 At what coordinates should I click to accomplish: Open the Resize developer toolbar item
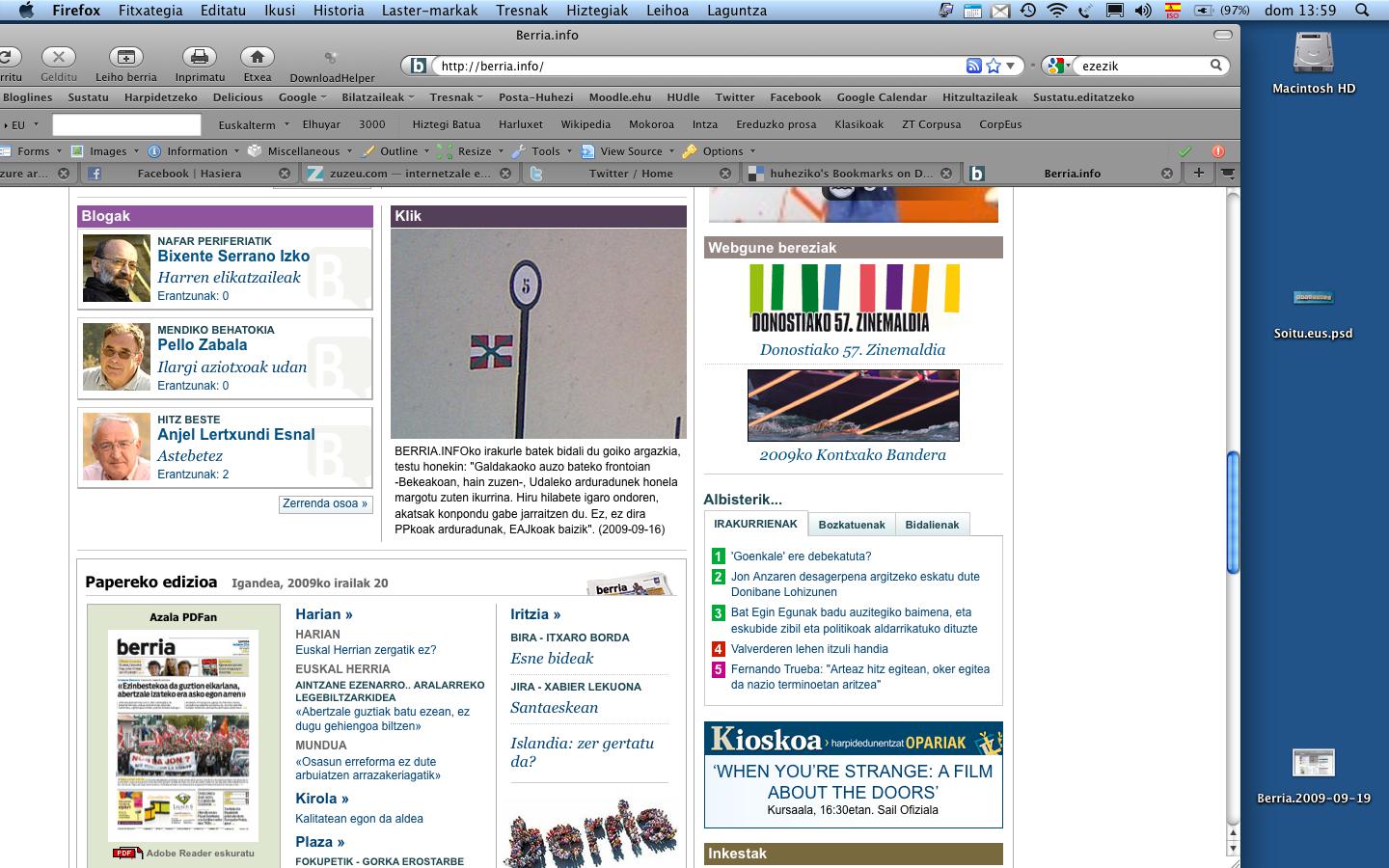tap(474, 151)
